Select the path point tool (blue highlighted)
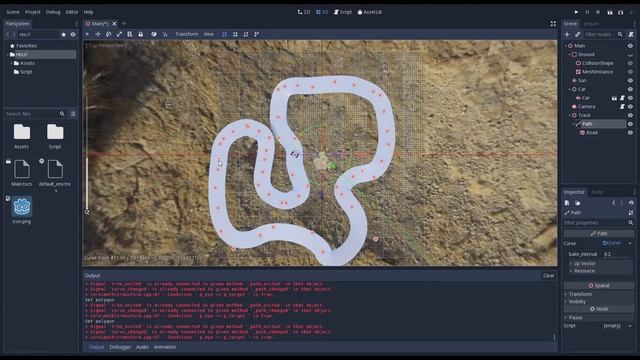 coord(224,34)
